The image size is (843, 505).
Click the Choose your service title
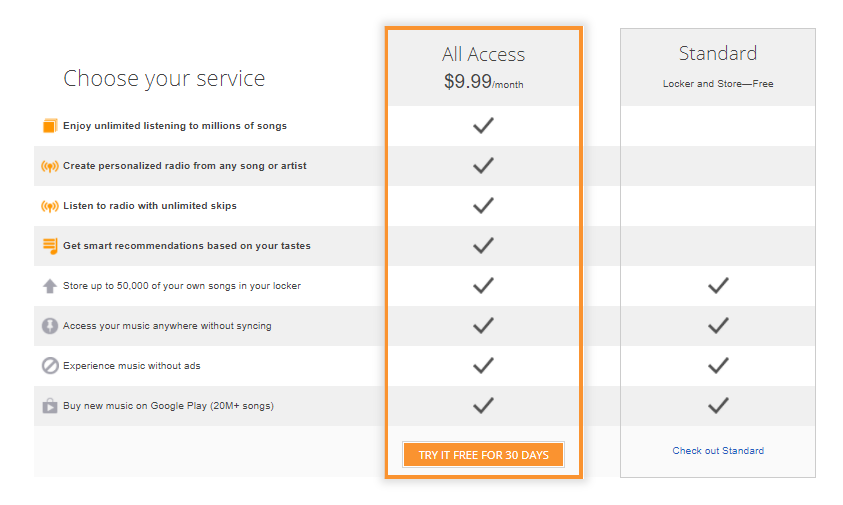(164, 78)
